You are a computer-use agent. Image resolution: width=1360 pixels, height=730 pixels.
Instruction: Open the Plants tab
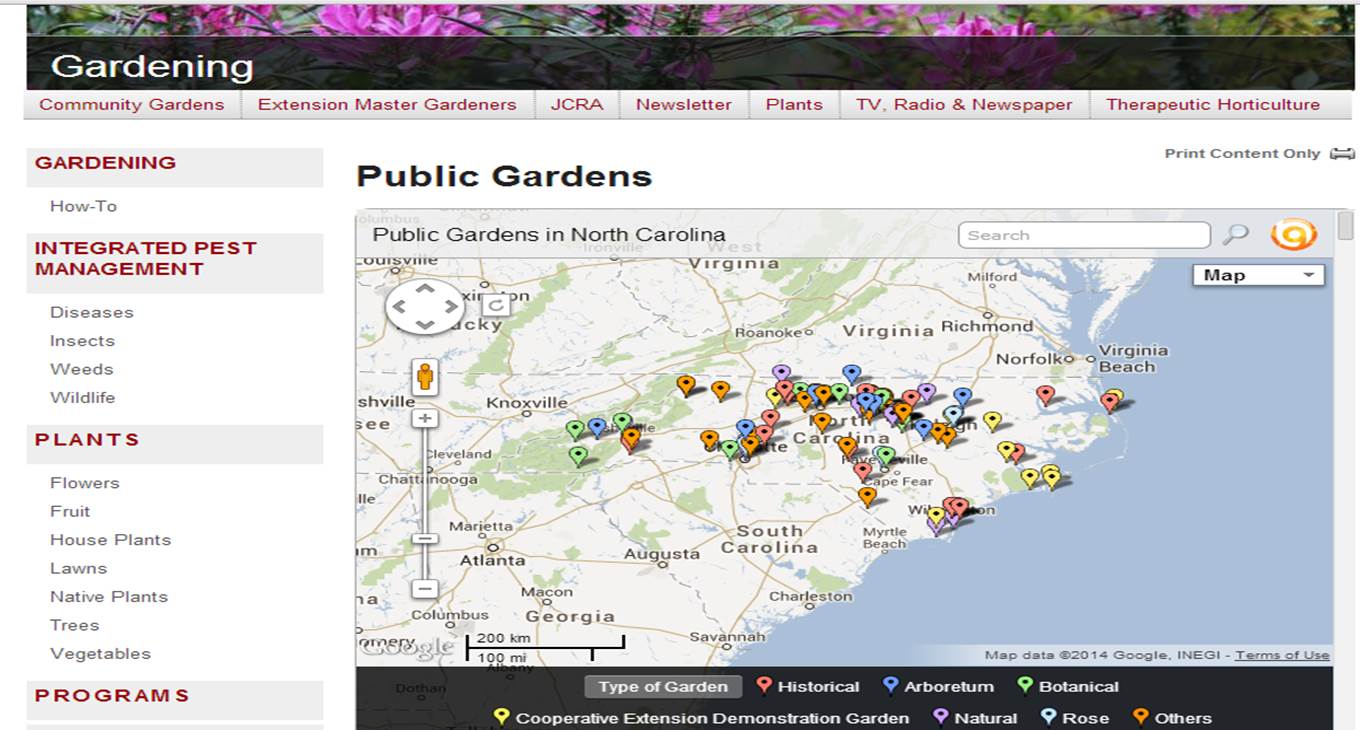[794, 104]
